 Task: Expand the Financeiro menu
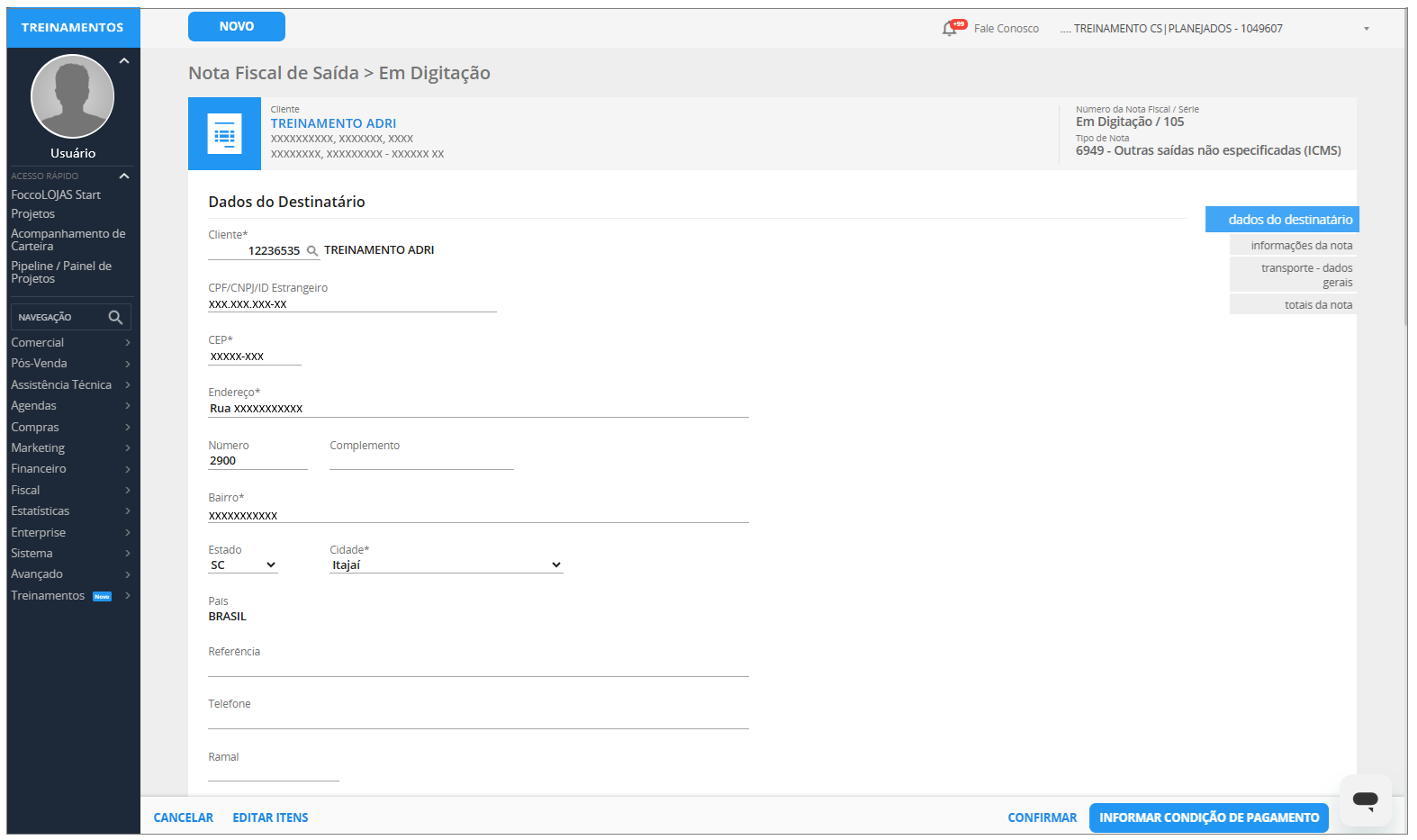point(70,469)
